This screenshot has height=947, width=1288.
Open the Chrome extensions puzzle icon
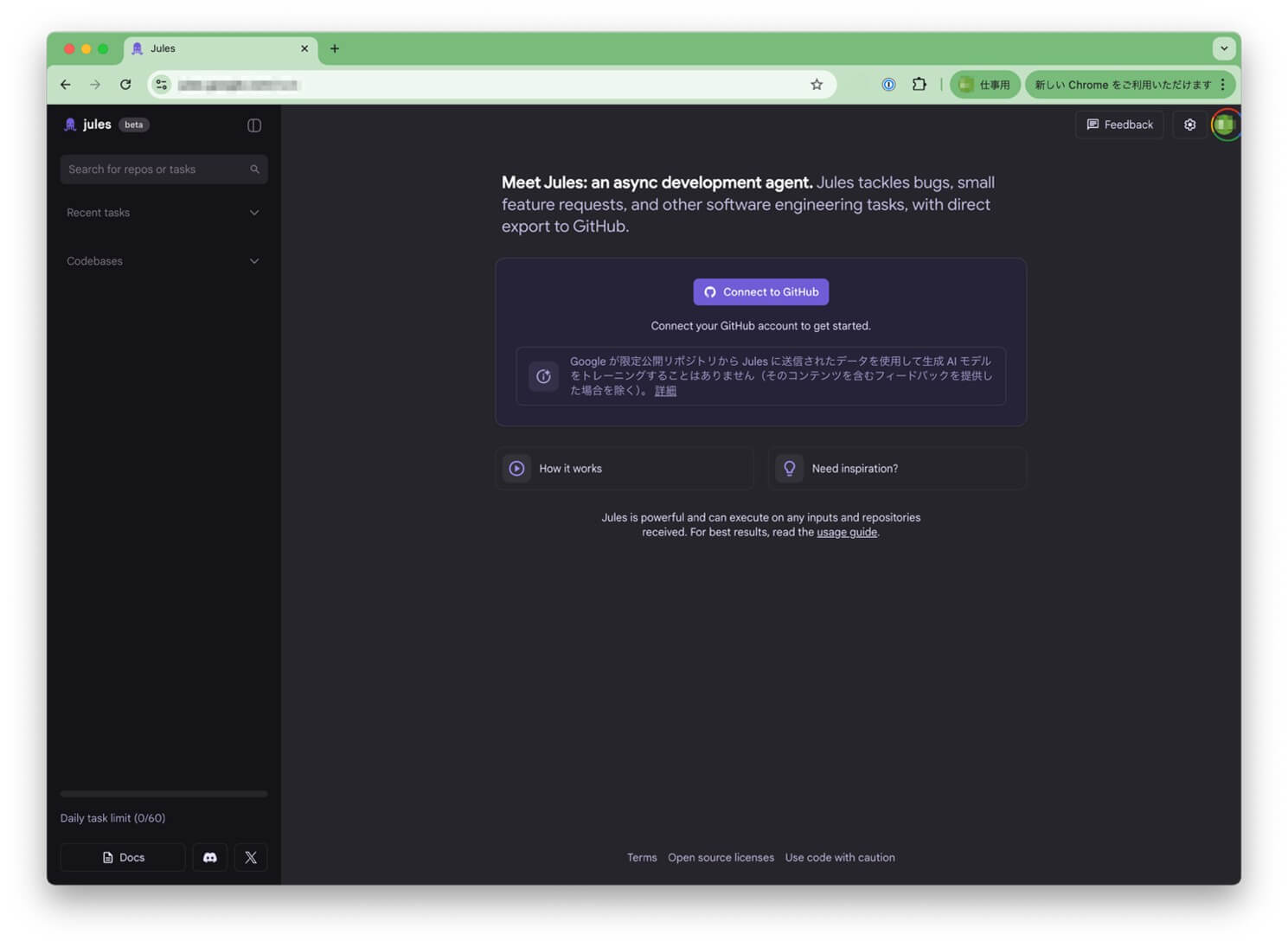[x=919, y=85]
